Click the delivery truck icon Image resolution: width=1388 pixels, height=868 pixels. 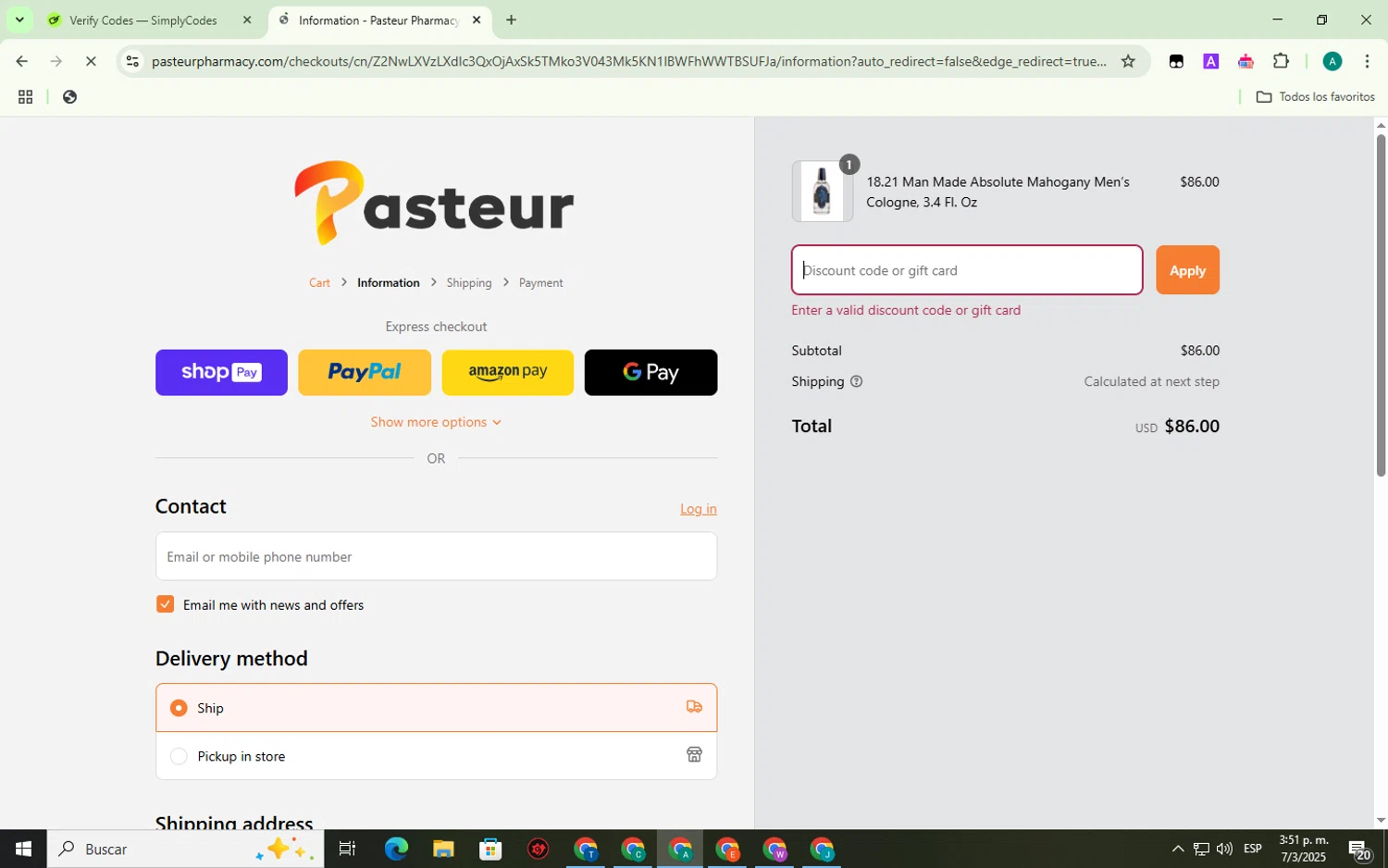(x=694, y=707)
